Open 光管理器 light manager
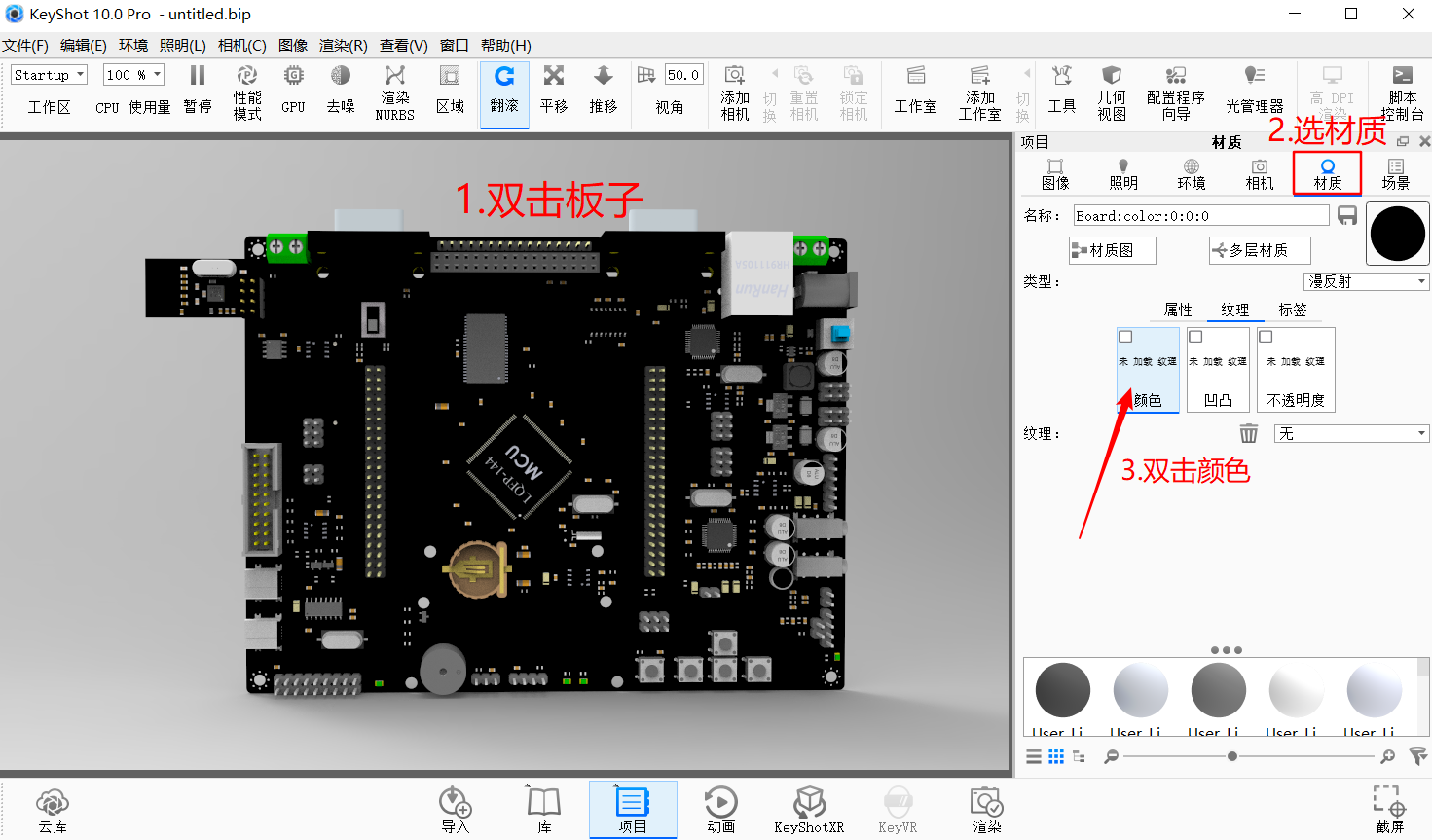Viewport: 1432px width, 840px height. 1255,90
